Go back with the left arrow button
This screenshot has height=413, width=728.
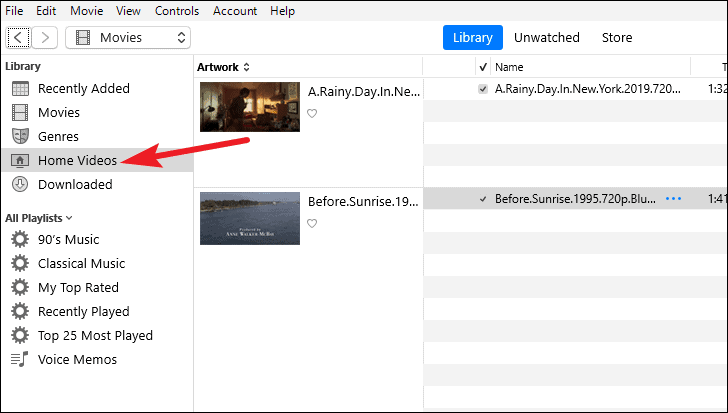click(x=18, y=38)
